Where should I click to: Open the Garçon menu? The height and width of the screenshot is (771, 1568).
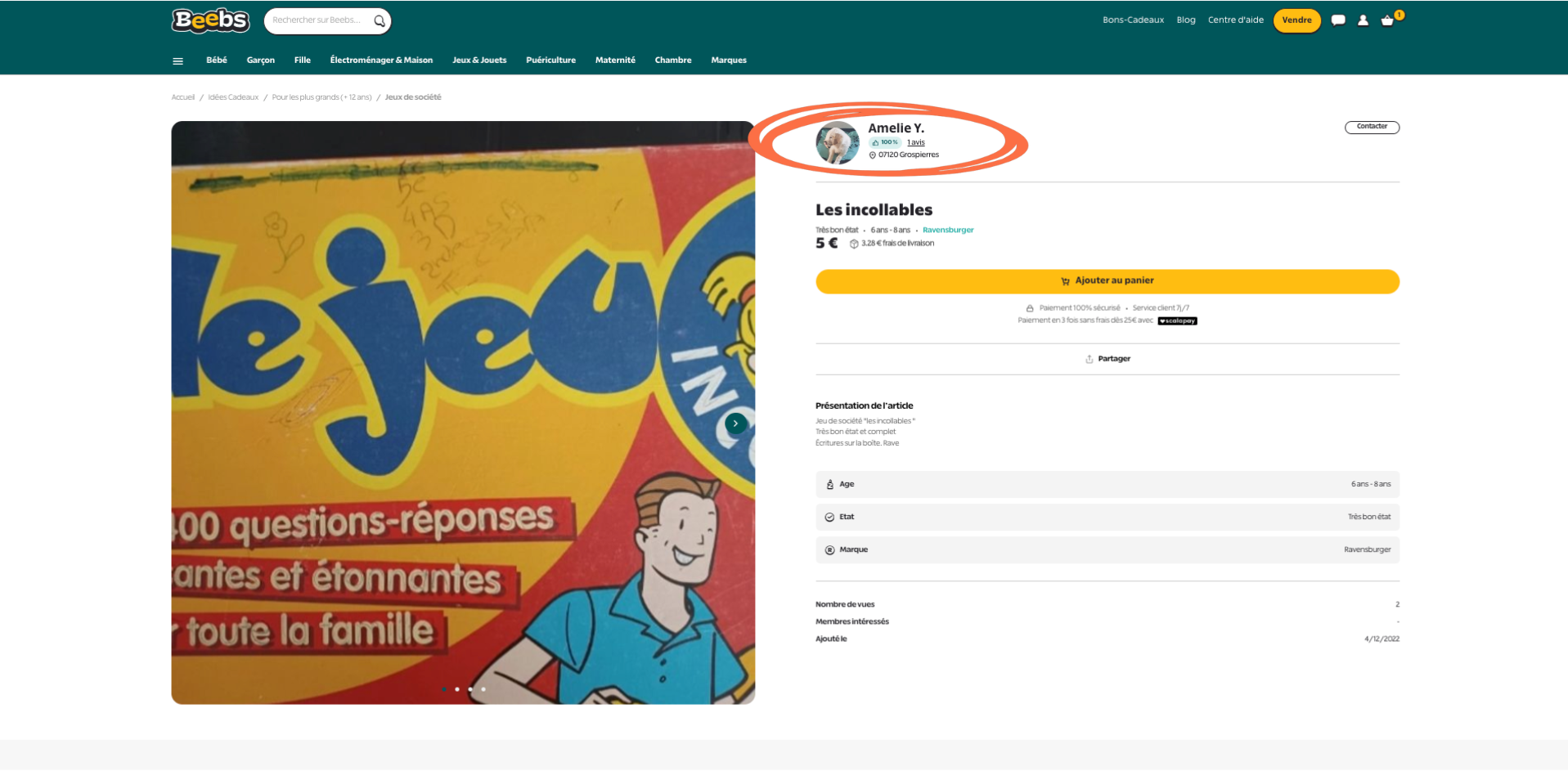pyautogui.click(x=261, y=61)
